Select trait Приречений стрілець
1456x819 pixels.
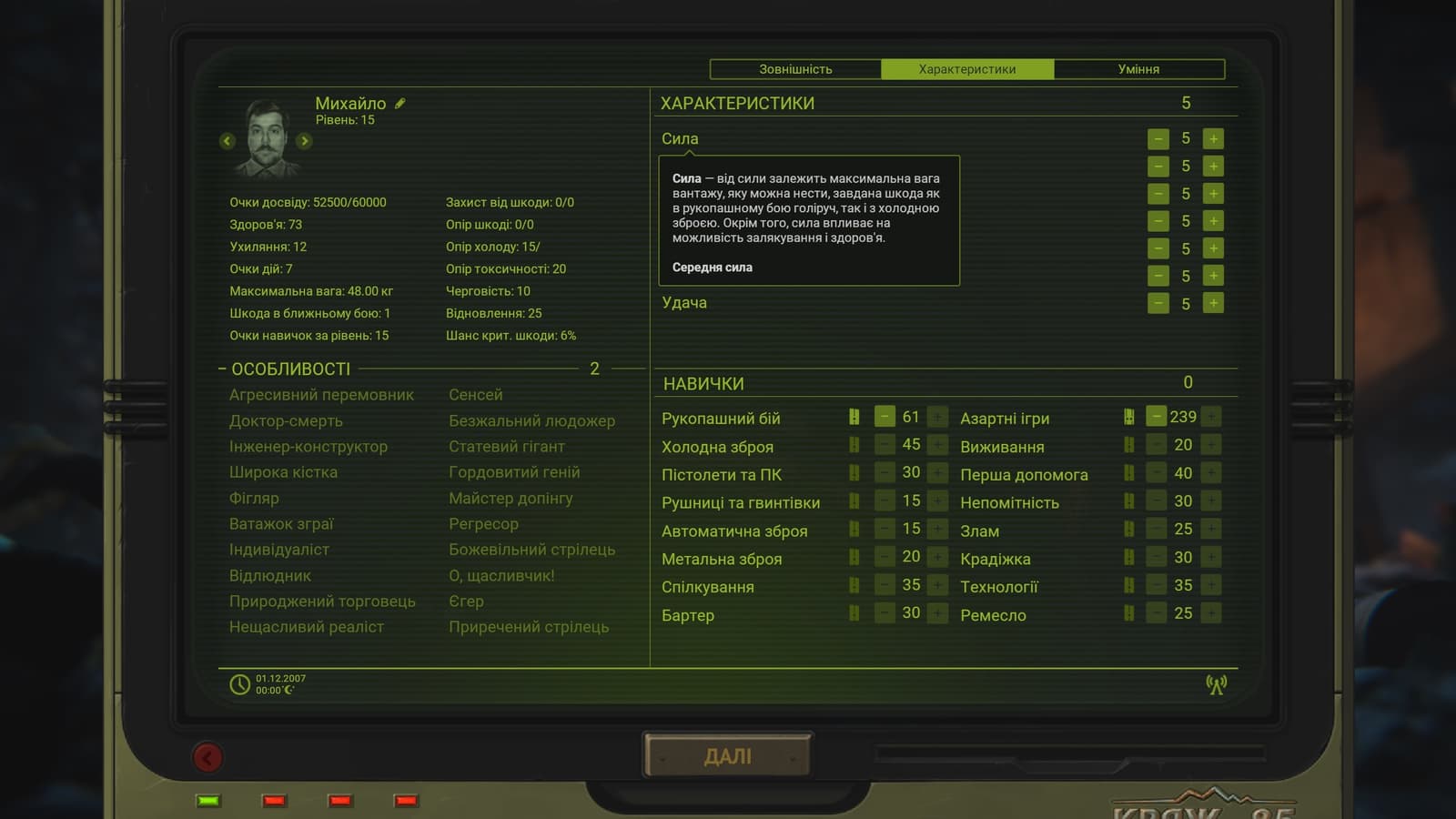(x=529, y=627)
